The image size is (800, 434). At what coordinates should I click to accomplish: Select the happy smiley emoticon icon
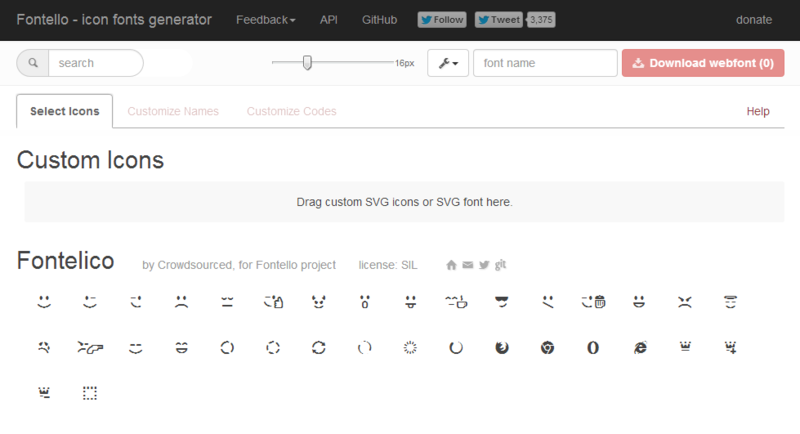pyautogui.click(x=44, y=302)
